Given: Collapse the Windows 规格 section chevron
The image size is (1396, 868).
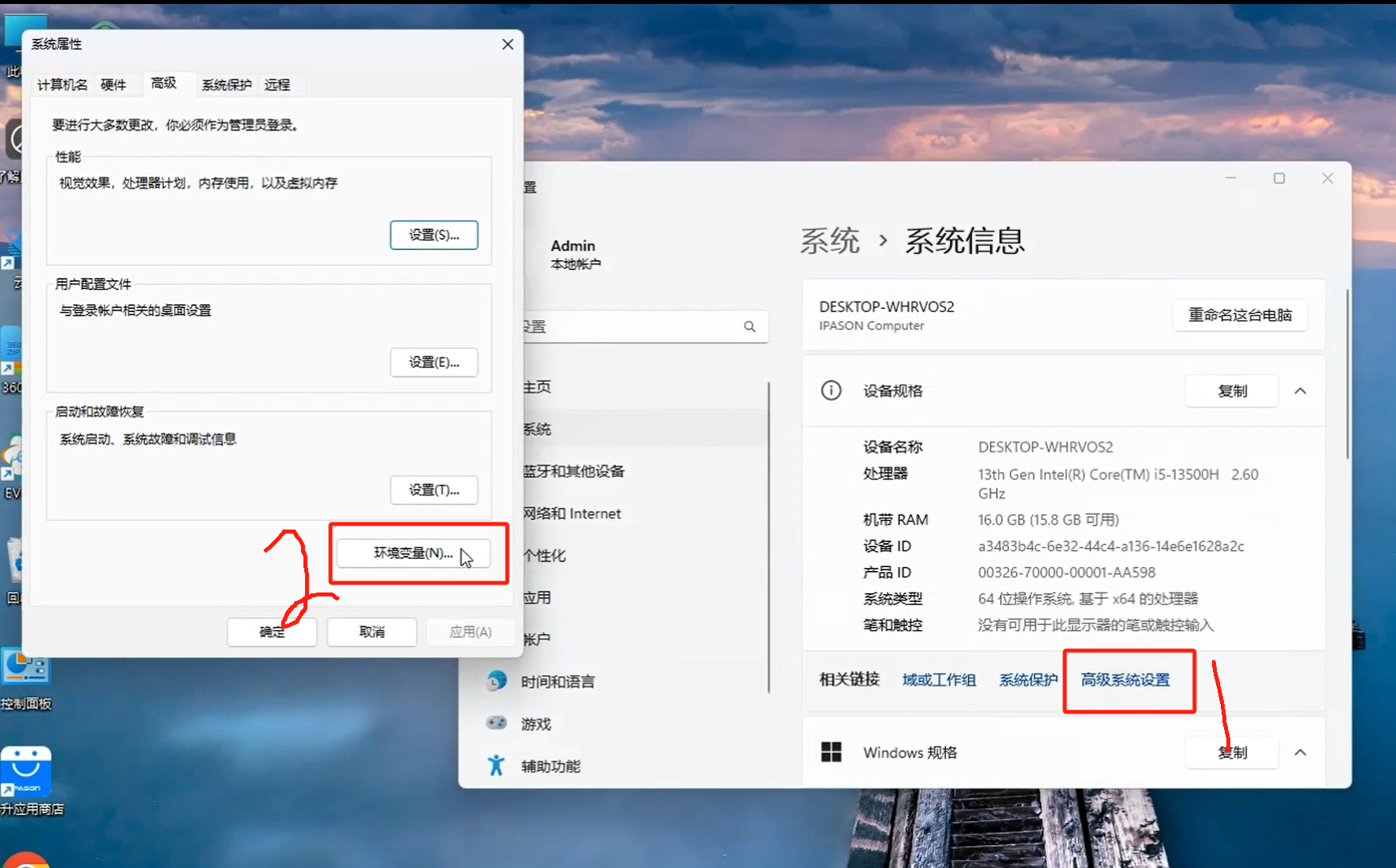Looking at the screenshot, I should coord(1300,753).
